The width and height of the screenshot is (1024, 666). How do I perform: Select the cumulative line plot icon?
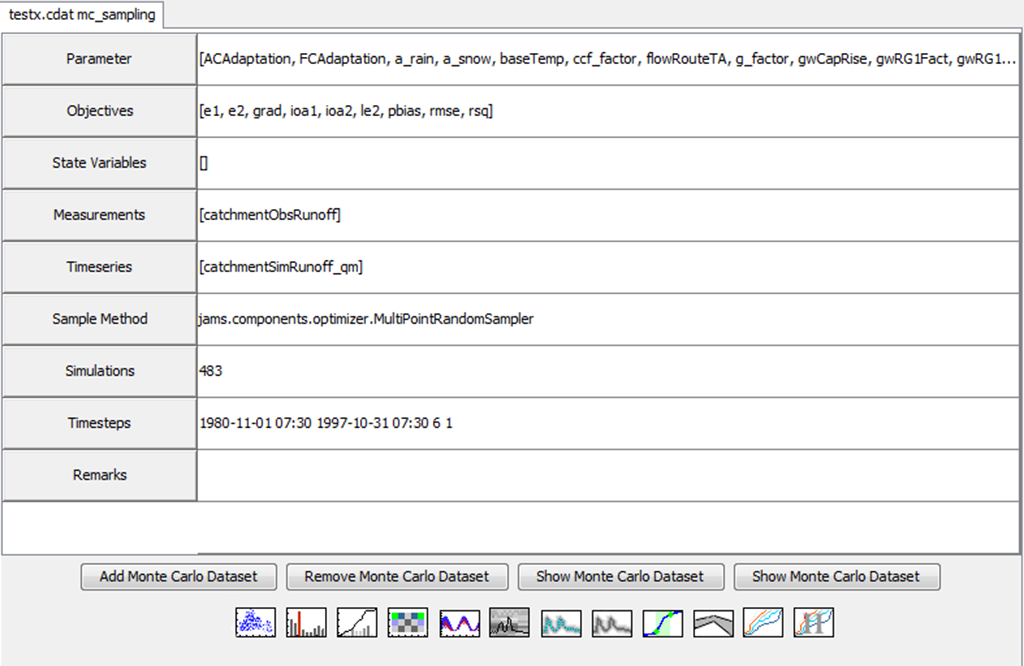357,623
